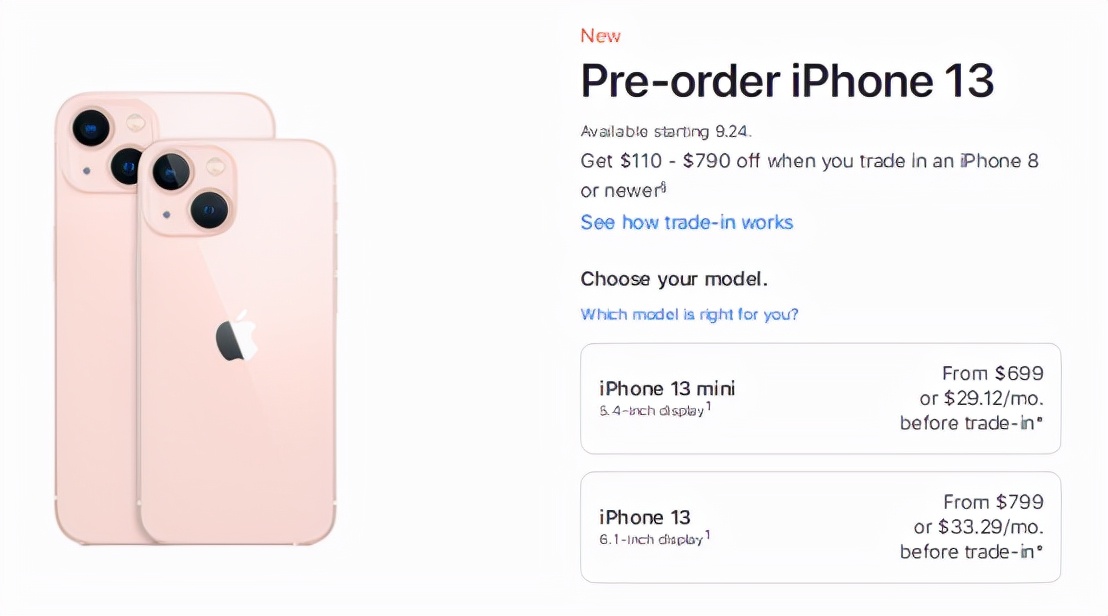Click the $33.29/mo. monthly pricing text
This screenshot has width=1108, height=616.
click(x=984, y=527)
